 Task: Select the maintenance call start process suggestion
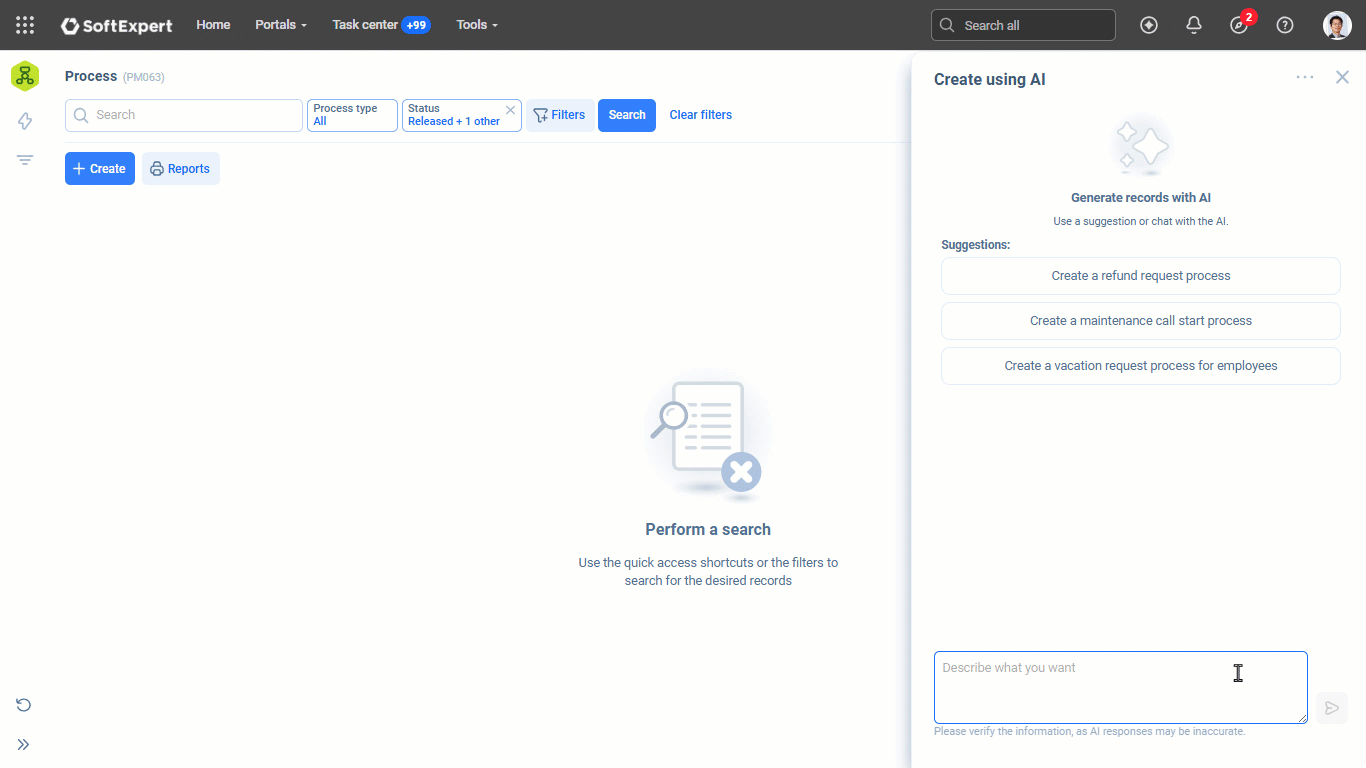click(x=1141, y=321)
